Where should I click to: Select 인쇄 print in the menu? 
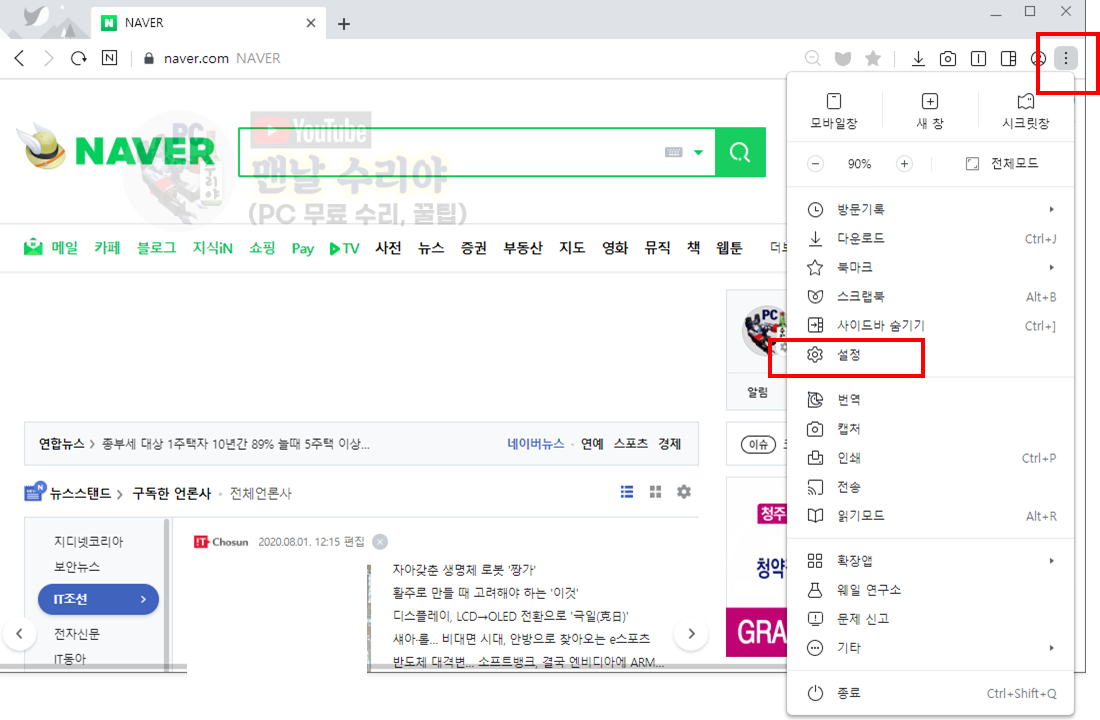click(x=931, y=458)
